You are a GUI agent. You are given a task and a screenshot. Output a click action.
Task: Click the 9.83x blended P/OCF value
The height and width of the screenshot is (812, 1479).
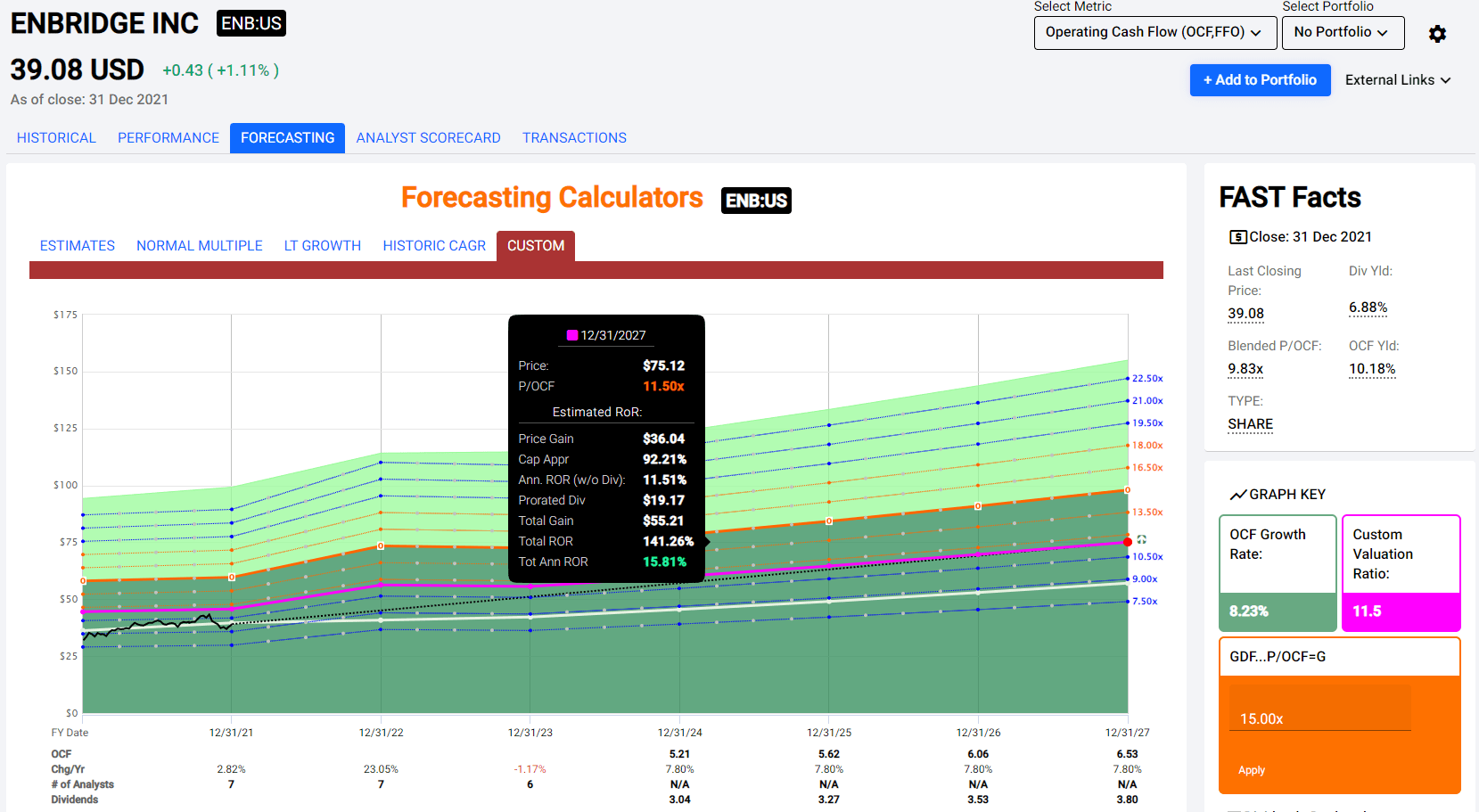pos(1245,369)
